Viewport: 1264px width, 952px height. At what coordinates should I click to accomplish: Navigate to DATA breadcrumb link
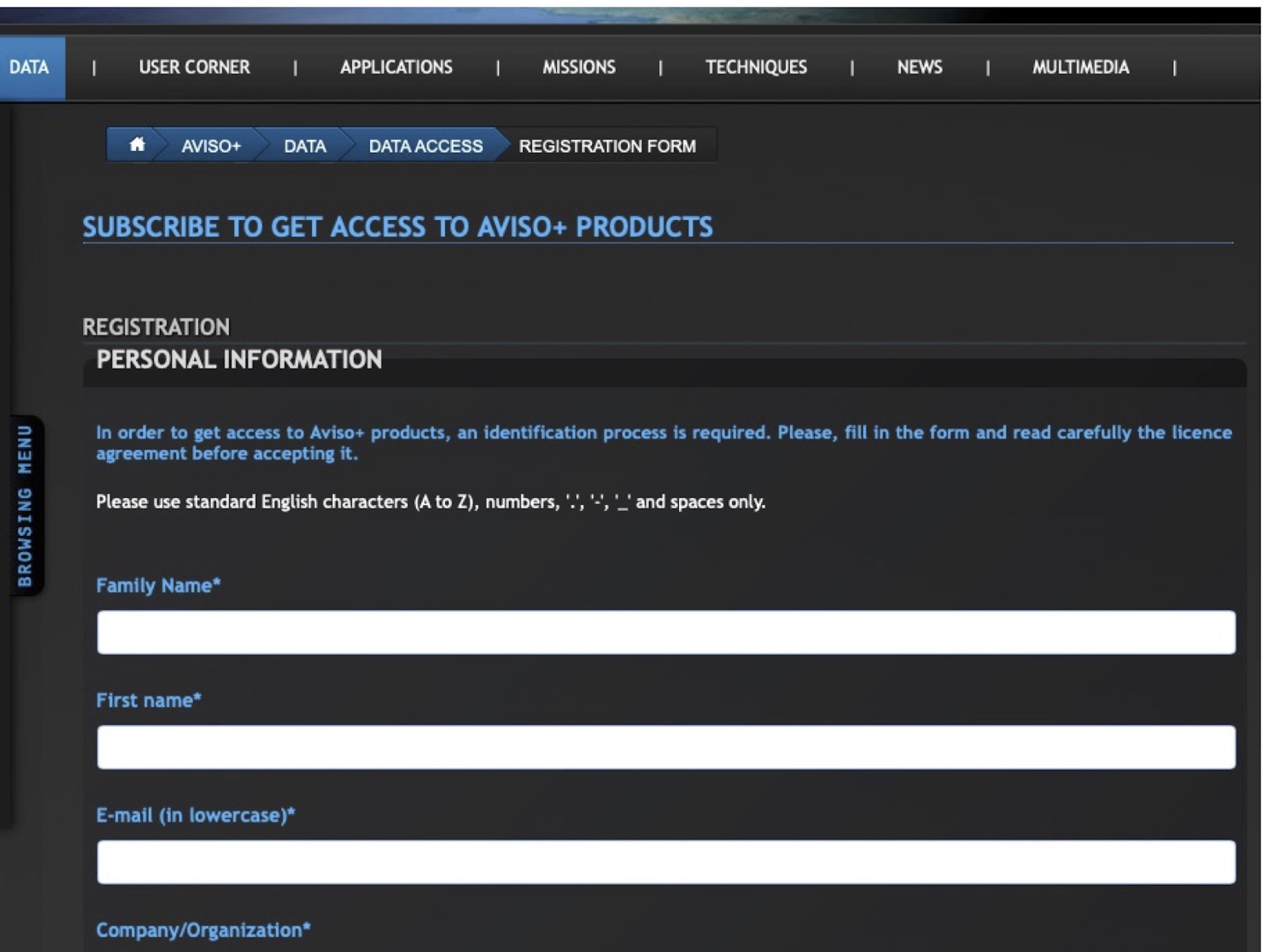point(305,146)
